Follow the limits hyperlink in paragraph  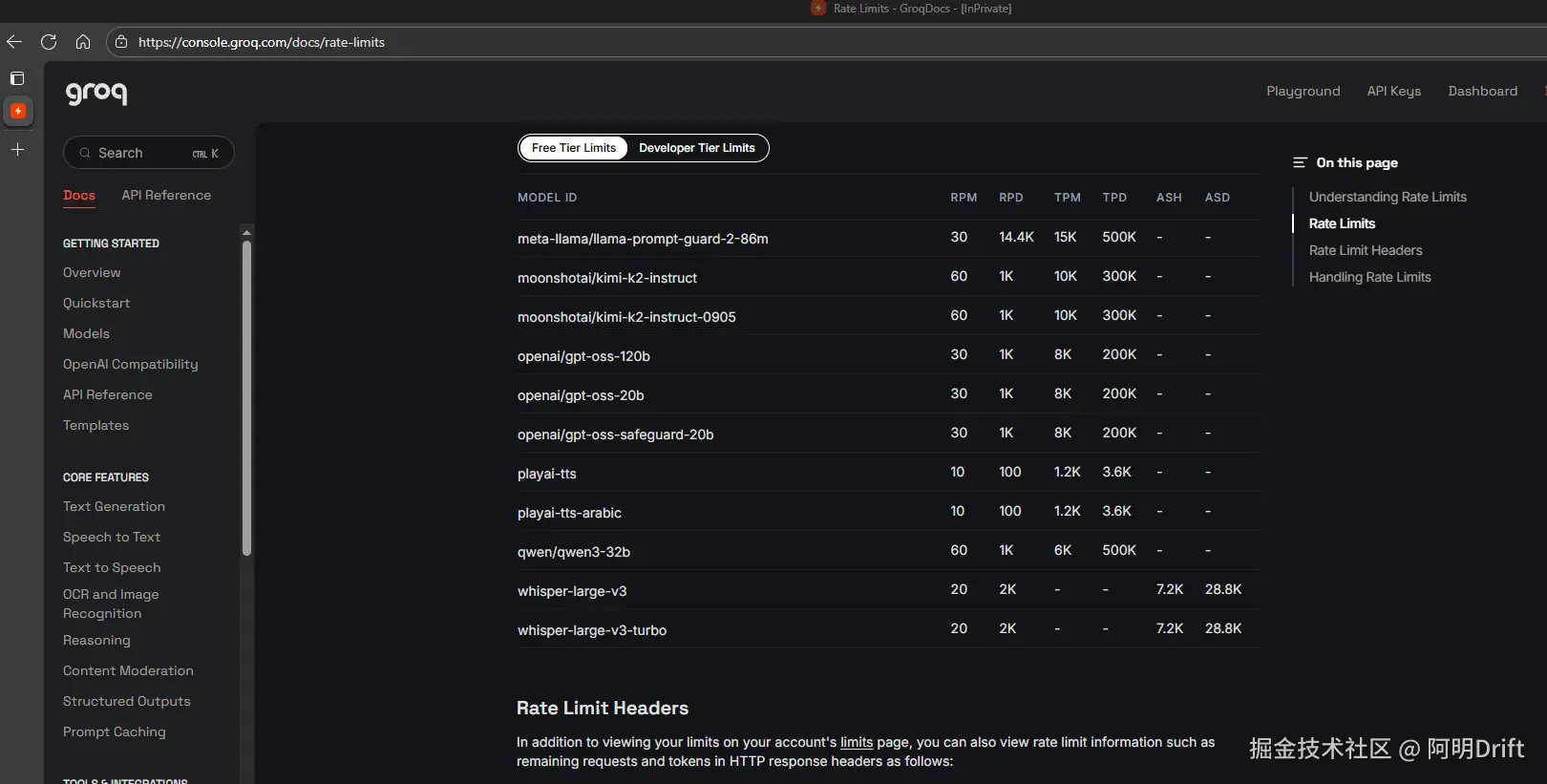[857, 742]
